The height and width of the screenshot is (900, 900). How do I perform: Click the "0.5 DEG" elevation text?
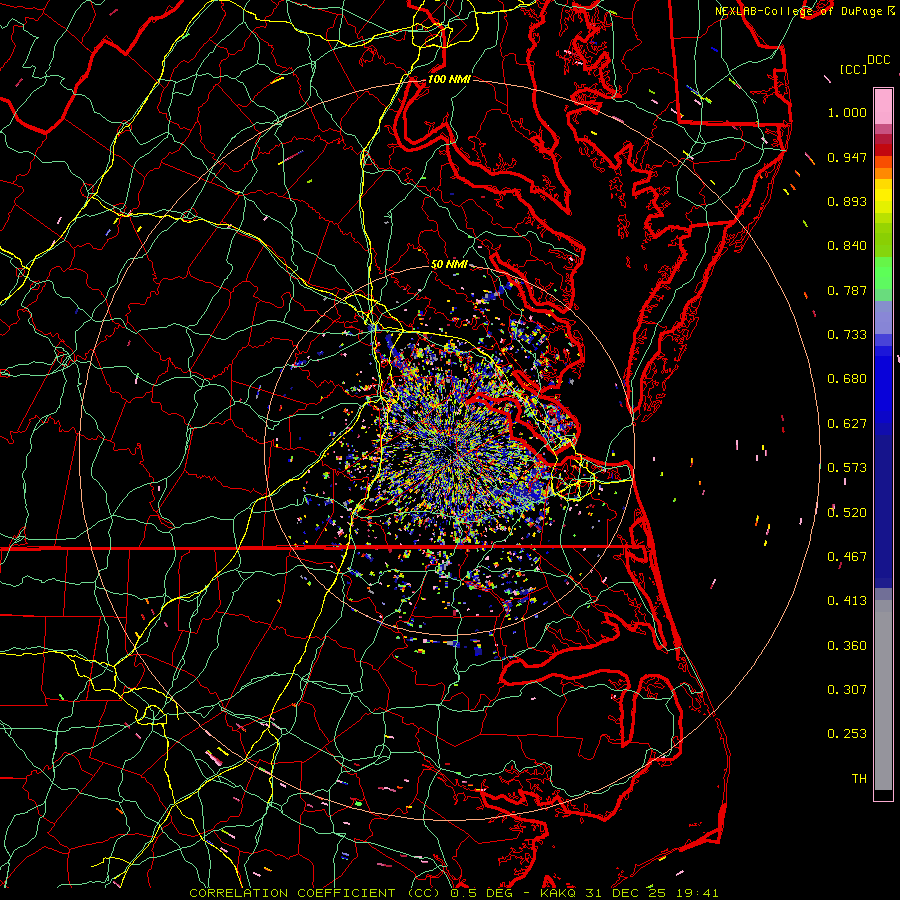481,893
